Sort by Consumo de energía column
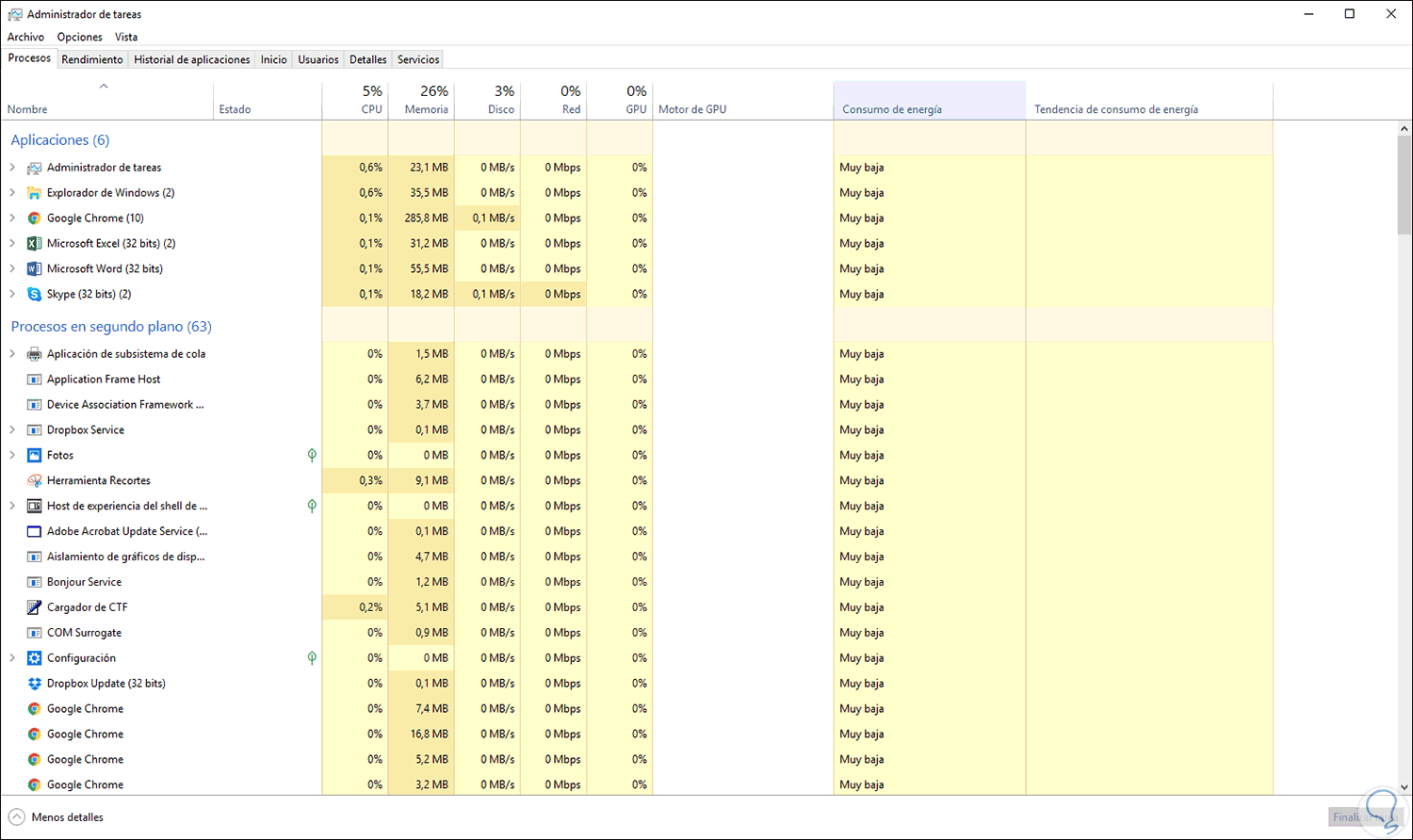Image resolution: width=1413 pixels, height=840 pixels. (930, 100)
